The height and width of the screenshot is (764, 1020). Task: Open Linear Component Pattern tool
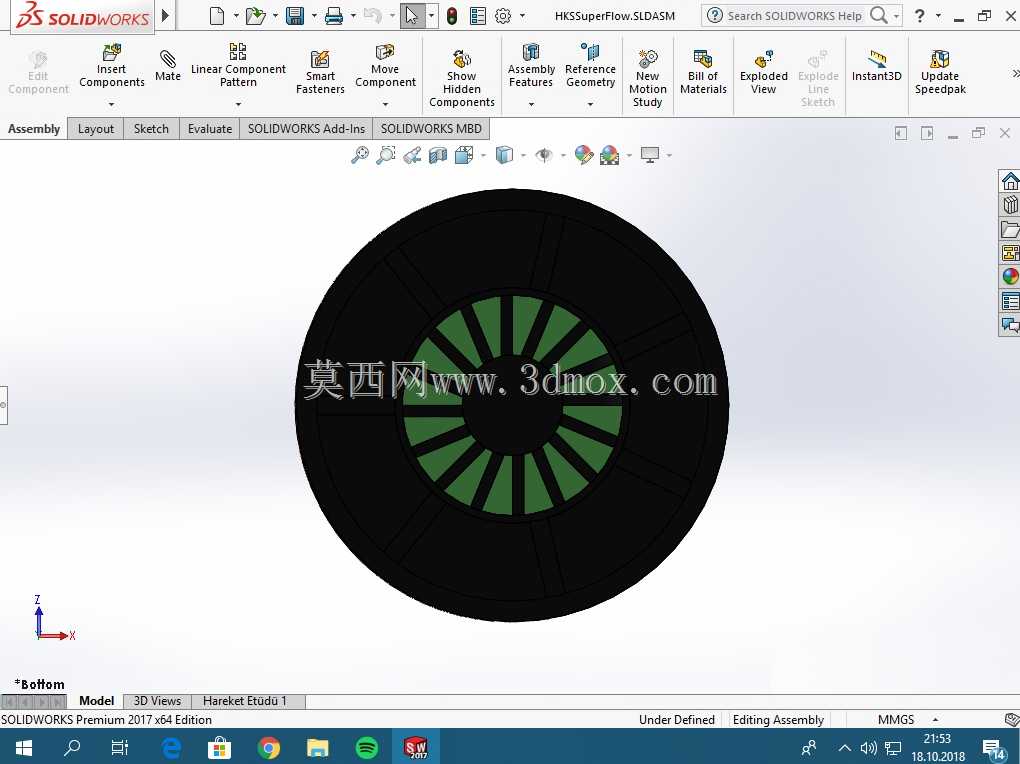(x=238, y=65)
